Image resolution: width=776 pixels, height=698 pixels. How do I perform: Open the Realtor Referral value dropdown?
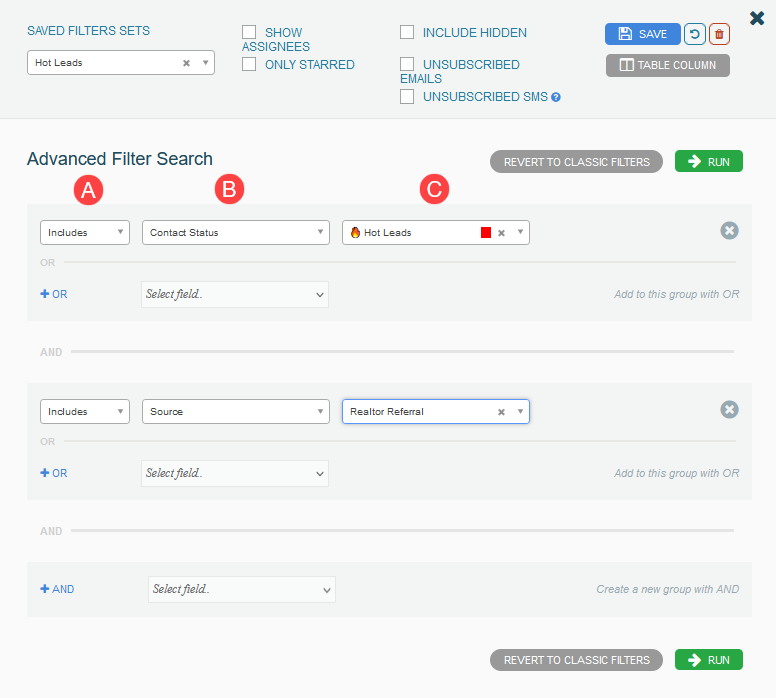(x=436, y=411)
